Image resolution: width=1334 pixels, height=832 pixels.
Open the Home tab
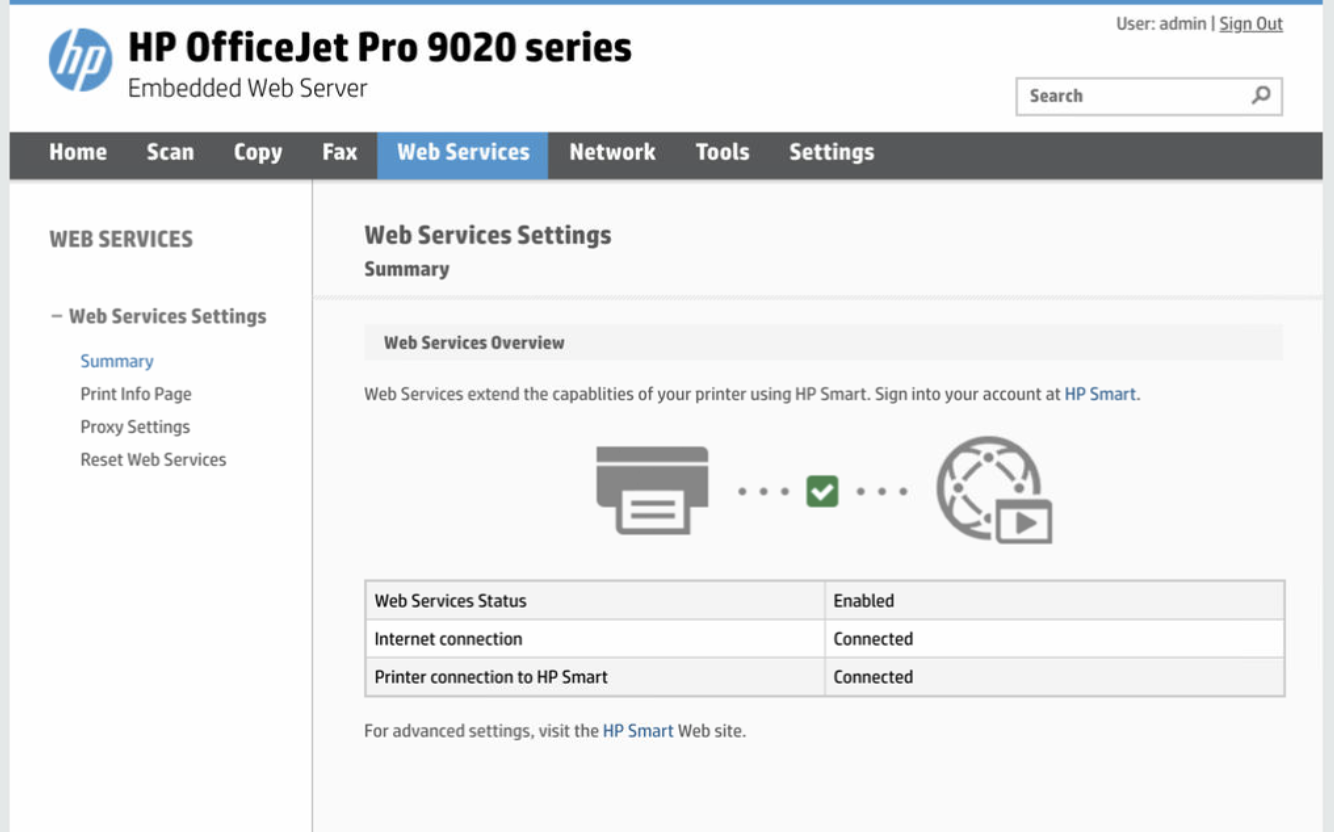pos(78,152)
